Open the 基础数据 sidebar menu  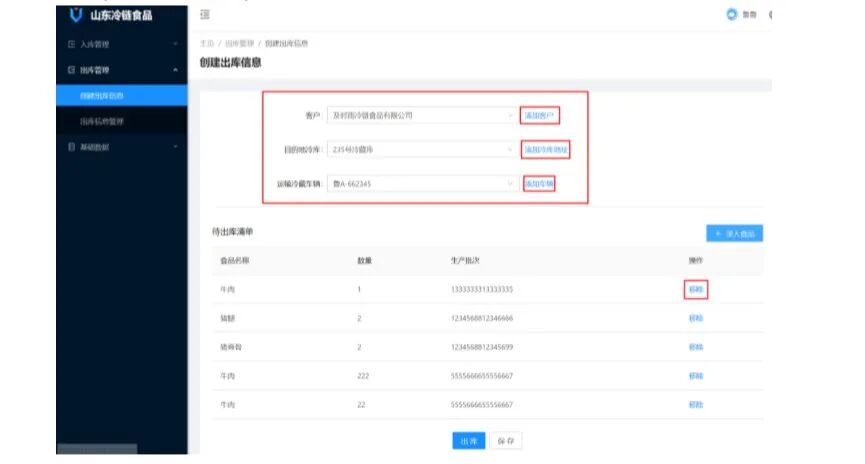click(x=121, y=147)
